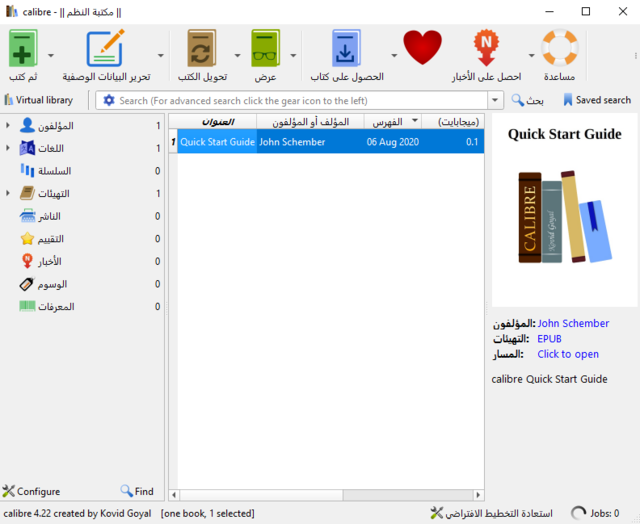Screen dimensions: 640x524
Task: Click the 0.1 size cell
Action: pyautogui.click(x=453, y=142)
